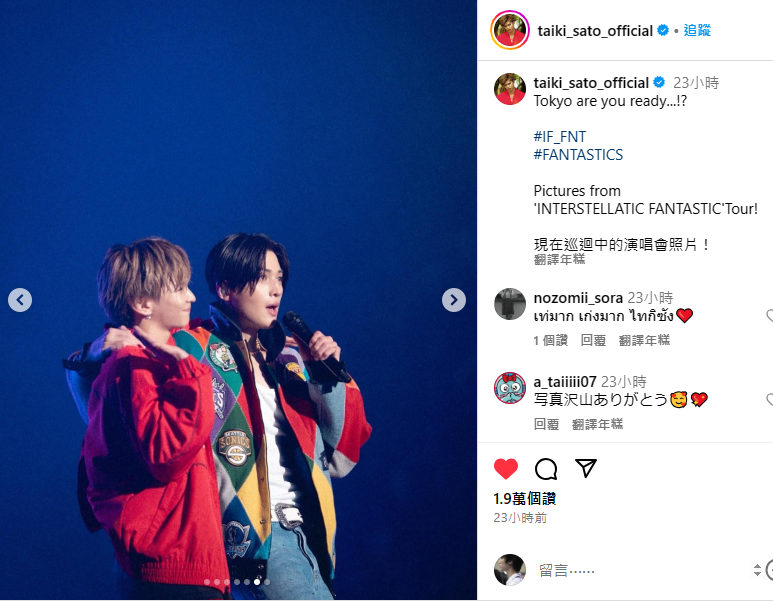Unlike the post via red heart icon
Screen dimensions: 773x601
point(506,468)
